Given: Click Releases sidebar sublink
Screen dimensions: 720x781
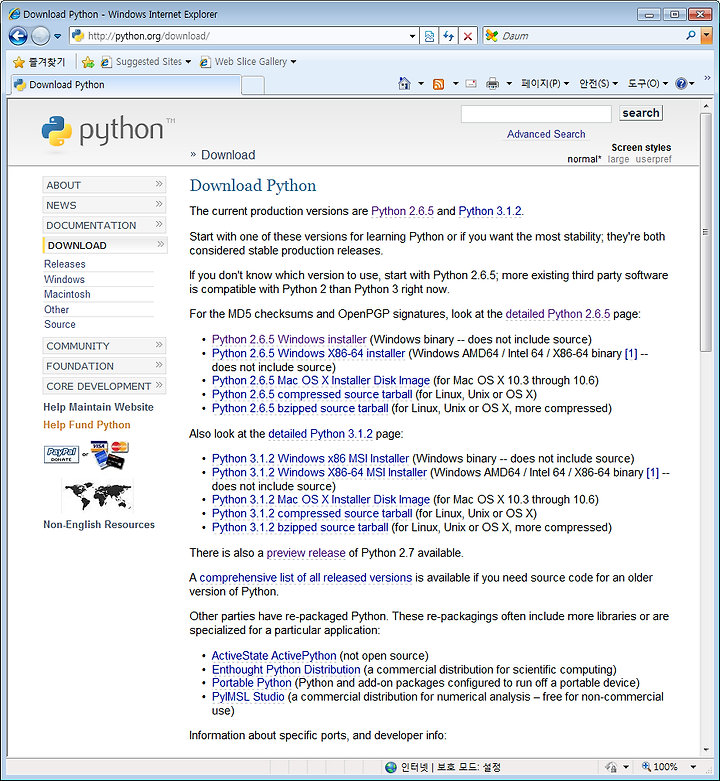Looking at the screenshot, I should click(x=65, y=264).
